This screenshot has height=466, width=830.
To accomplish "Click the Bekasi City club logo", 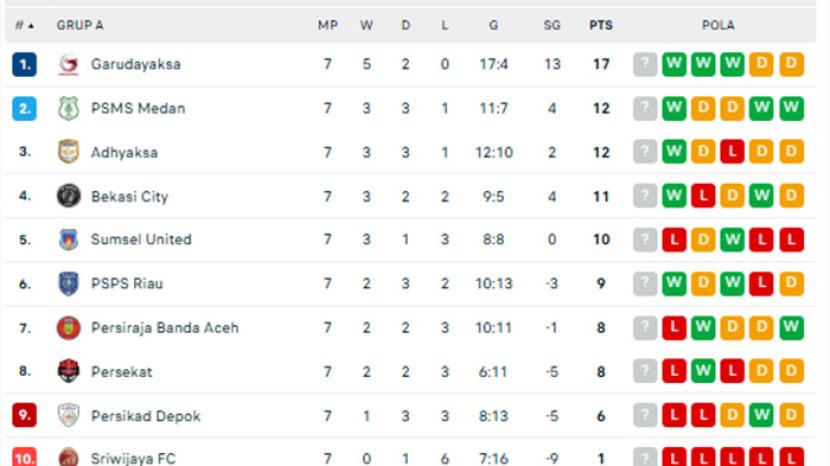I will click(x=68, y=196).
